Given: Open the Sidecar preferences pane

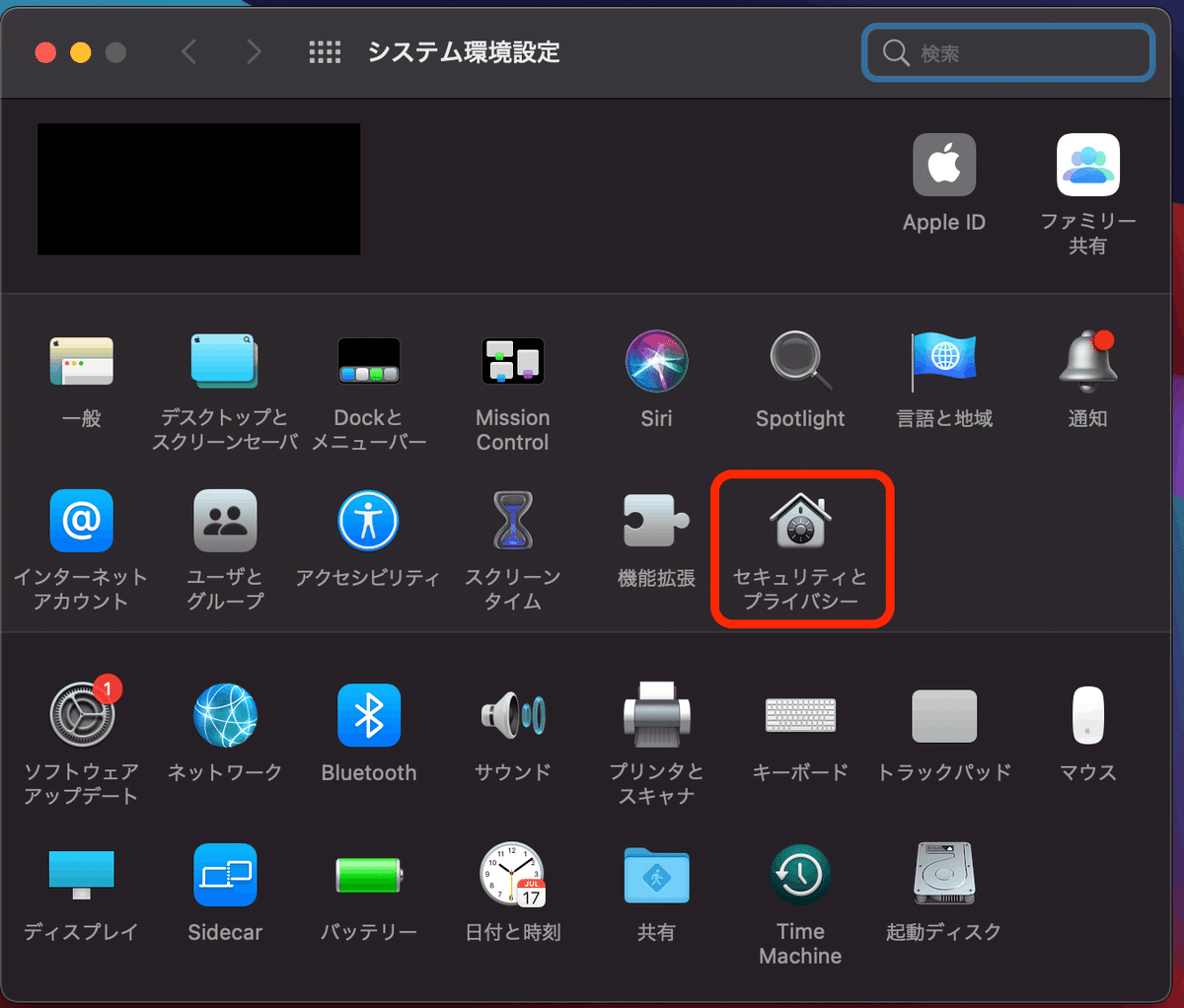Looking at the screenshot, I should [x=225, y=875].
